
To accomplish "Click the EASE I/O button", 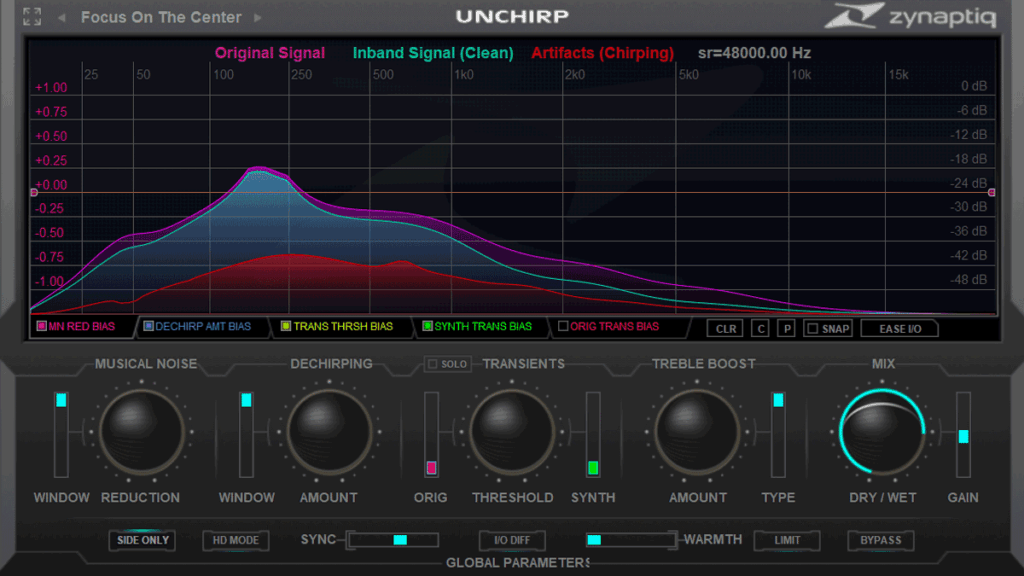I will [x=899, y=328].
